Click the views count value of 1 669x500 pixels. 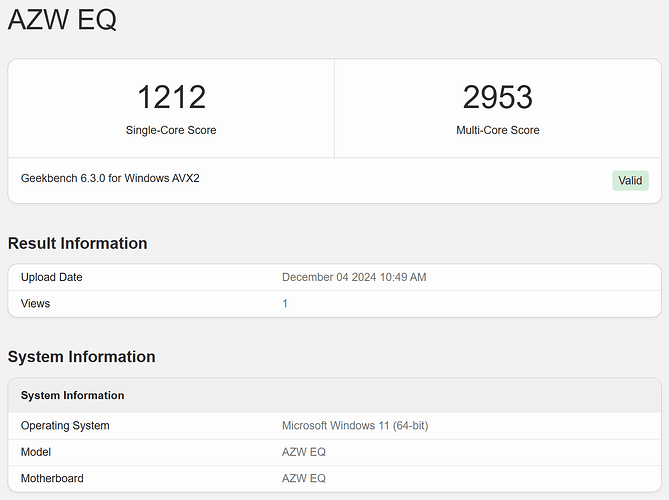click(x=285, y=303)
